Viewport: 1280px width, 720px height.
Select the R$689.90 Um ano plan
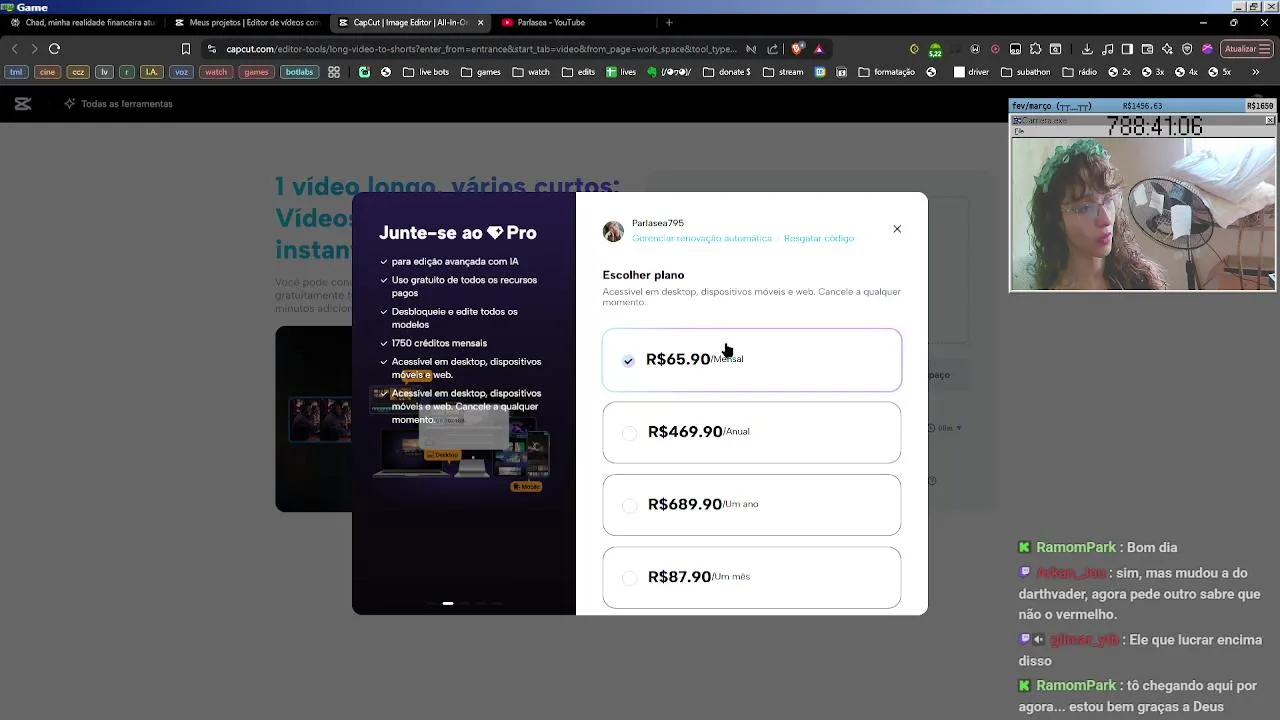click(752, 505)
